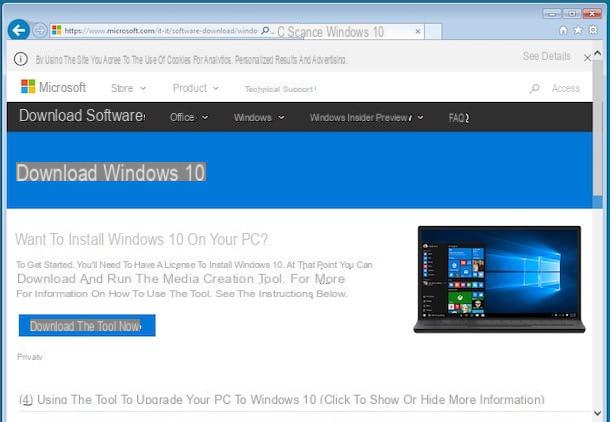Image resolution: width=610 pixels, height=422 pixels.
Task: Click the site search magnifier icon
Action: [535, 89]
